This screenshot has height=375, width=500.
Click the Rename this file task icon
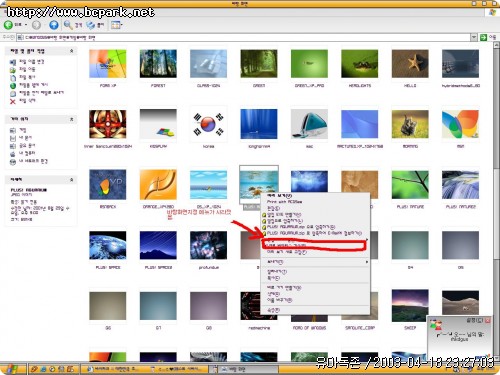coord(13,62)
